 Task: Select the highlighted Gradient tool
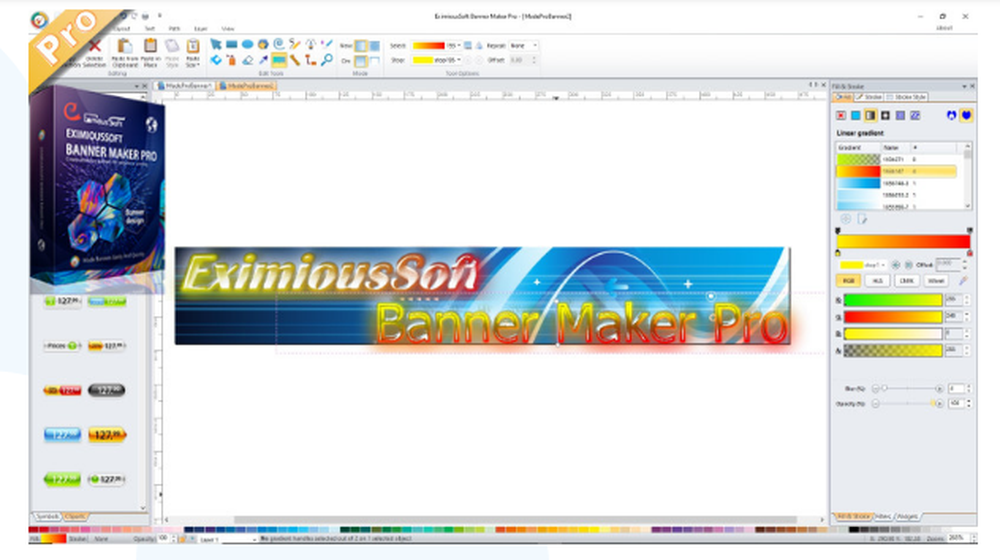(279, 60)
